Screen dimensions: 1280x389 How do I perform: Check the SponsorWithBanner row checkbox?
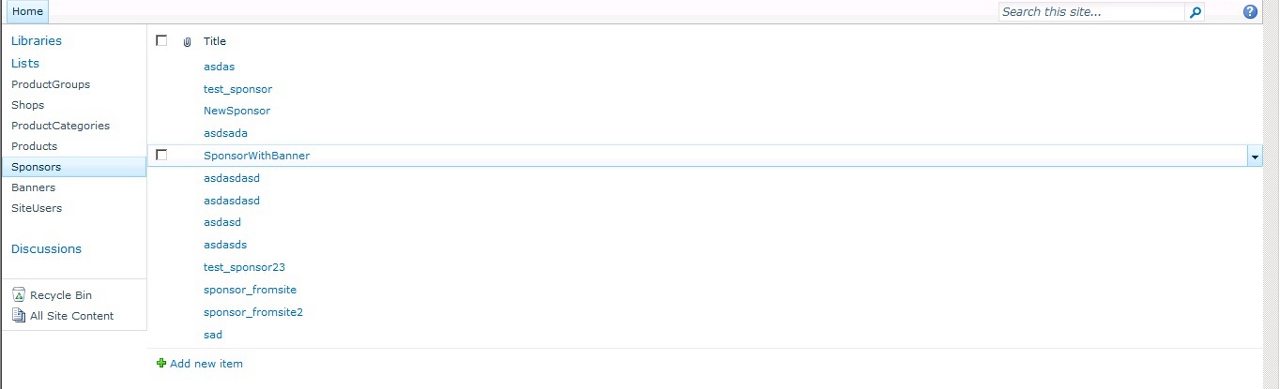coord(161,155)
